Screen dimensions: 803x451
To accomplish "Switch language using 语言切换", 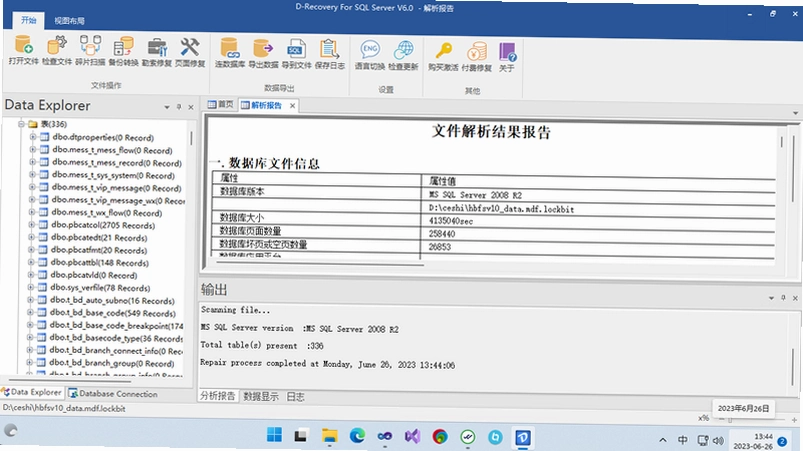I will coord(370,55).
